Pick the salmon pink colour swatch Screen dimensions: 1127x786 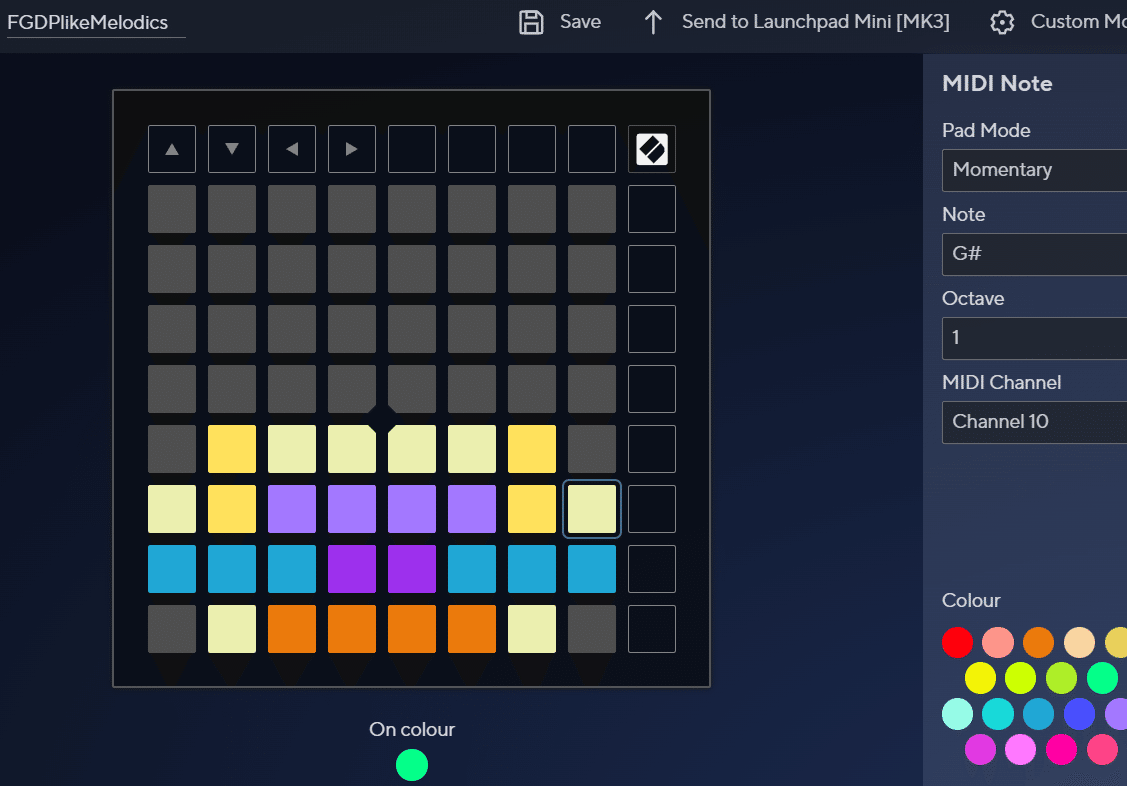coord(998,642)
